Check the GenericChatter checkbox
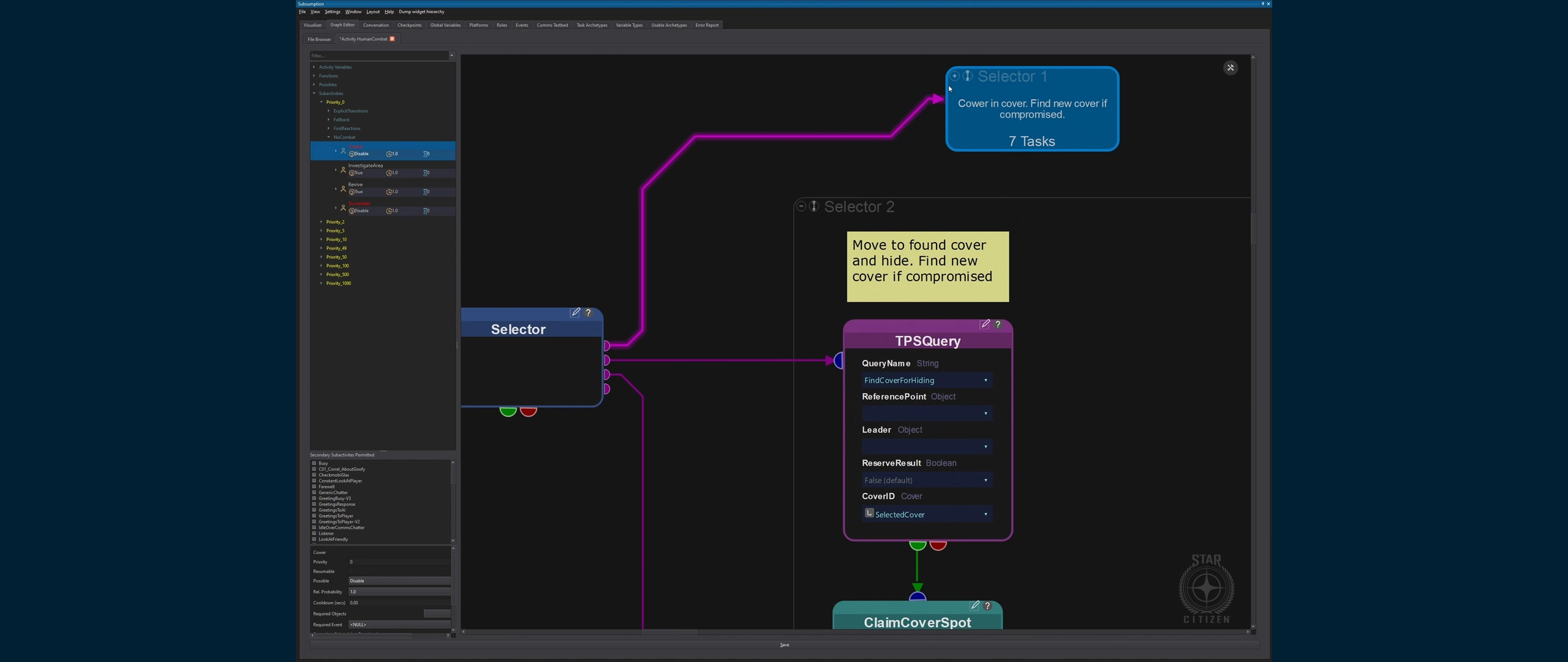Screen dimensions: 1568x662 [x=314, y=492]
